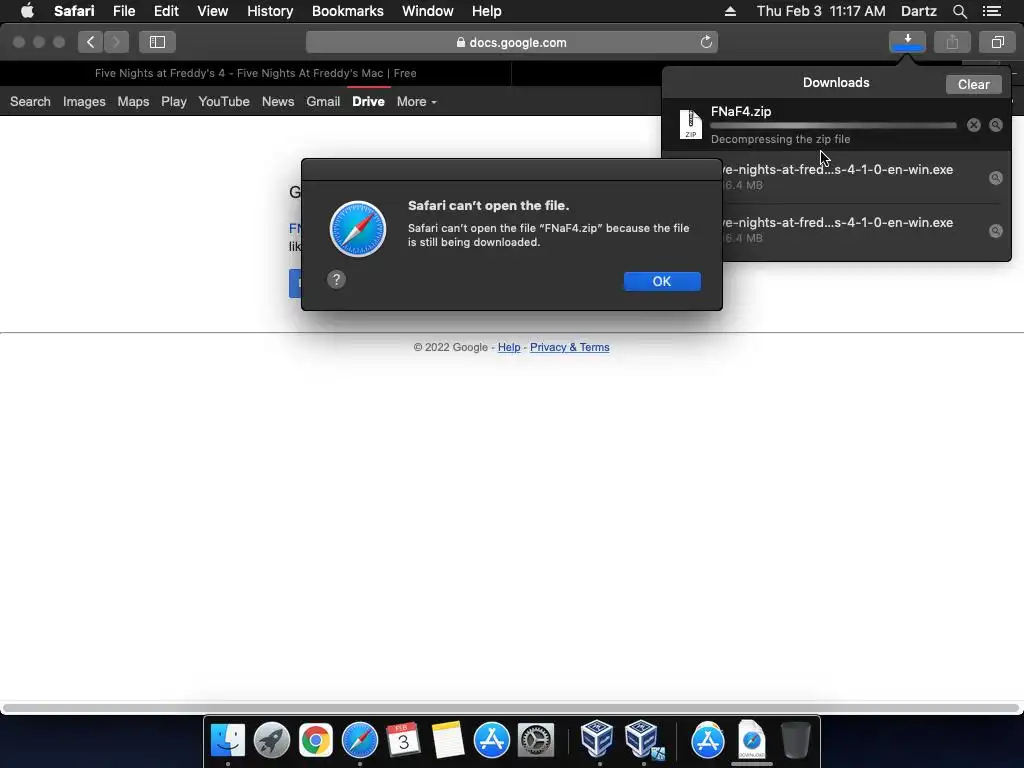Open the Applications folder in the Dock
The image size is (1024, 768).
pyautogui.click(x=707, y=740)
